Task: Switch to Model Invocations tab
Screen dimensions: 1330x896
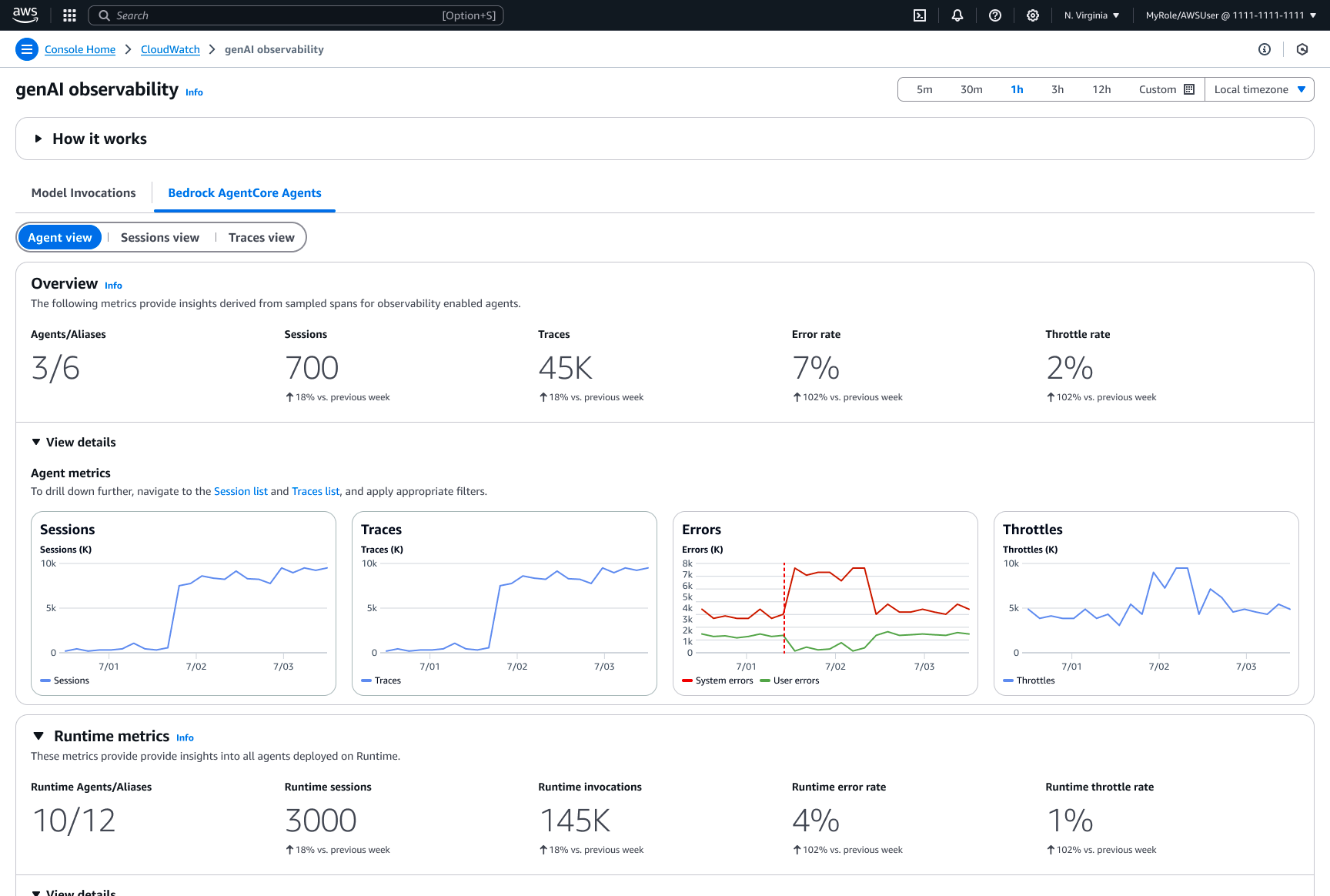Action: (x=84, y=193)
